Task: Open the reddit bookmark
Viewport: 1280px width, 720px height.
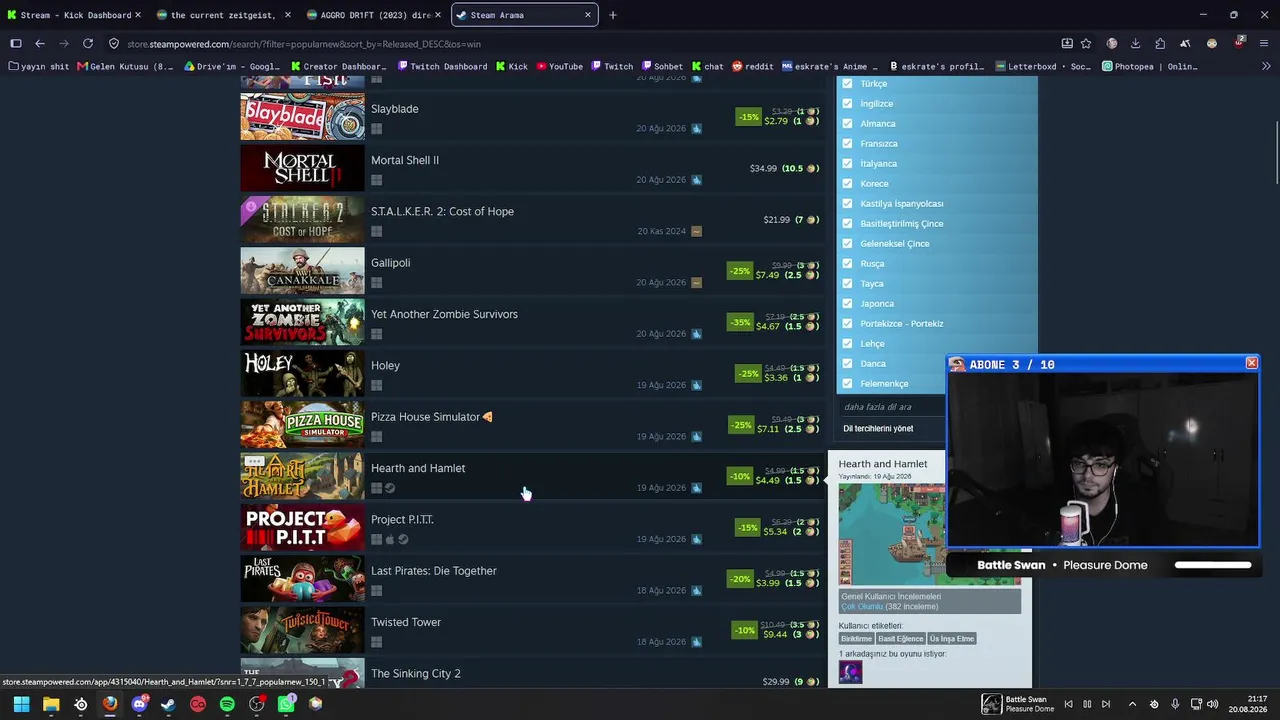Action: 753,67
